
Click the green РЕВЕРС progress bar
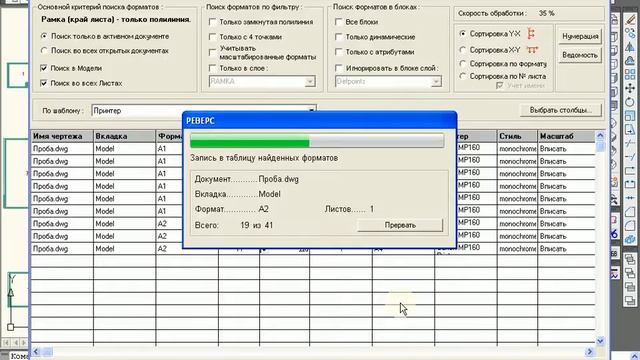(x=317, y=141)
